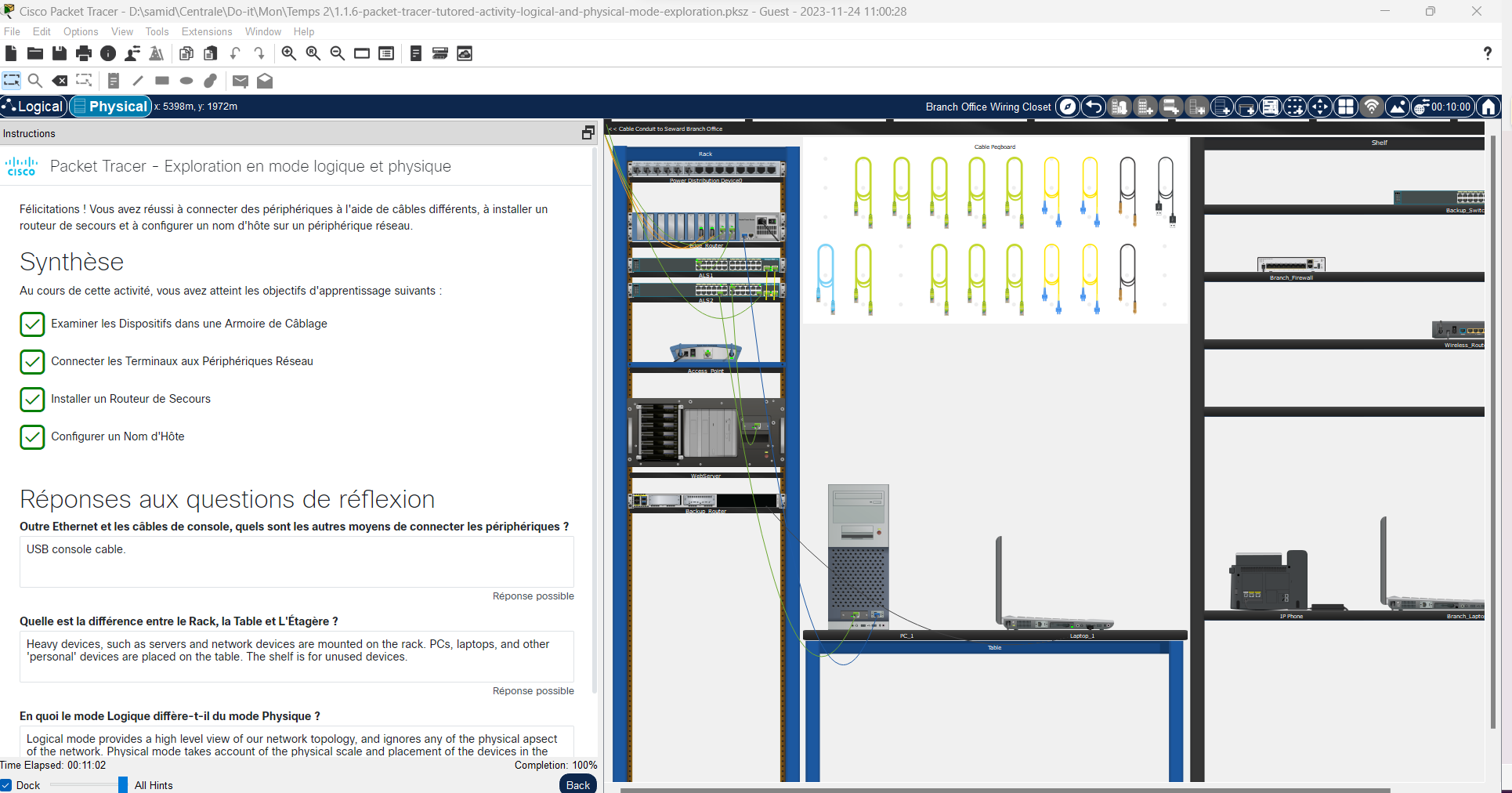This screenshot has width=1512, height=793.
Task: Add a simple PDU envelope icon
Action: click(x=241, y=81)
